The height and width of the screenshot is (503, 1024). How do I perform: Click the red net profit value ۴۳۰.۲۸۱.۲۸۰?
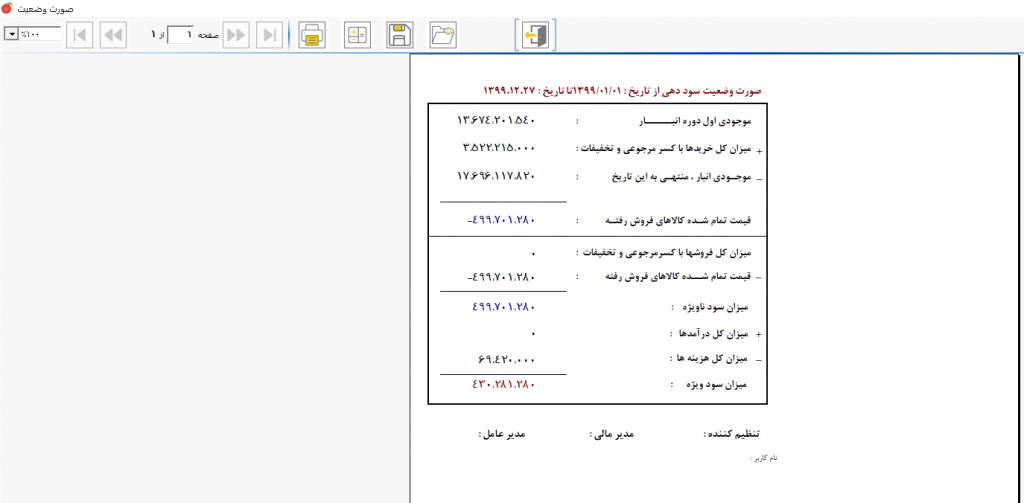point(503,384)
